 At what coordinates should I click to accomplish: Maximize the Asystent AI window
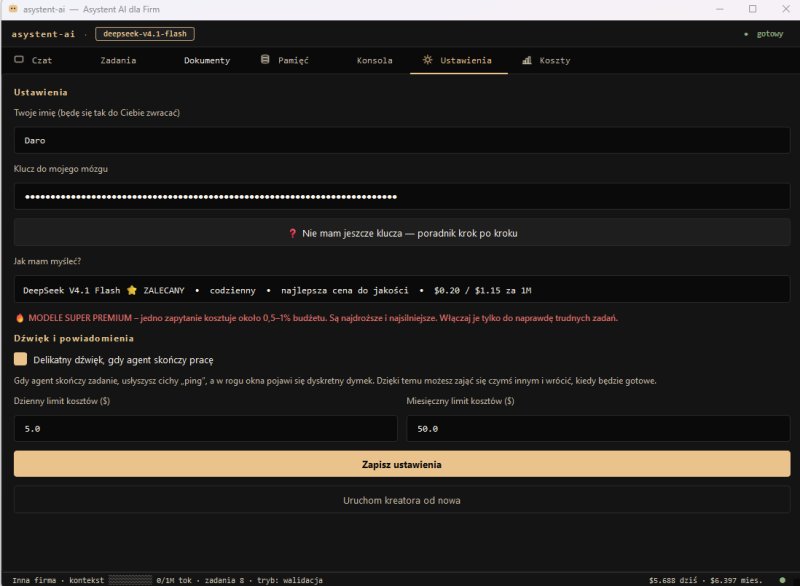coord(753,9)
